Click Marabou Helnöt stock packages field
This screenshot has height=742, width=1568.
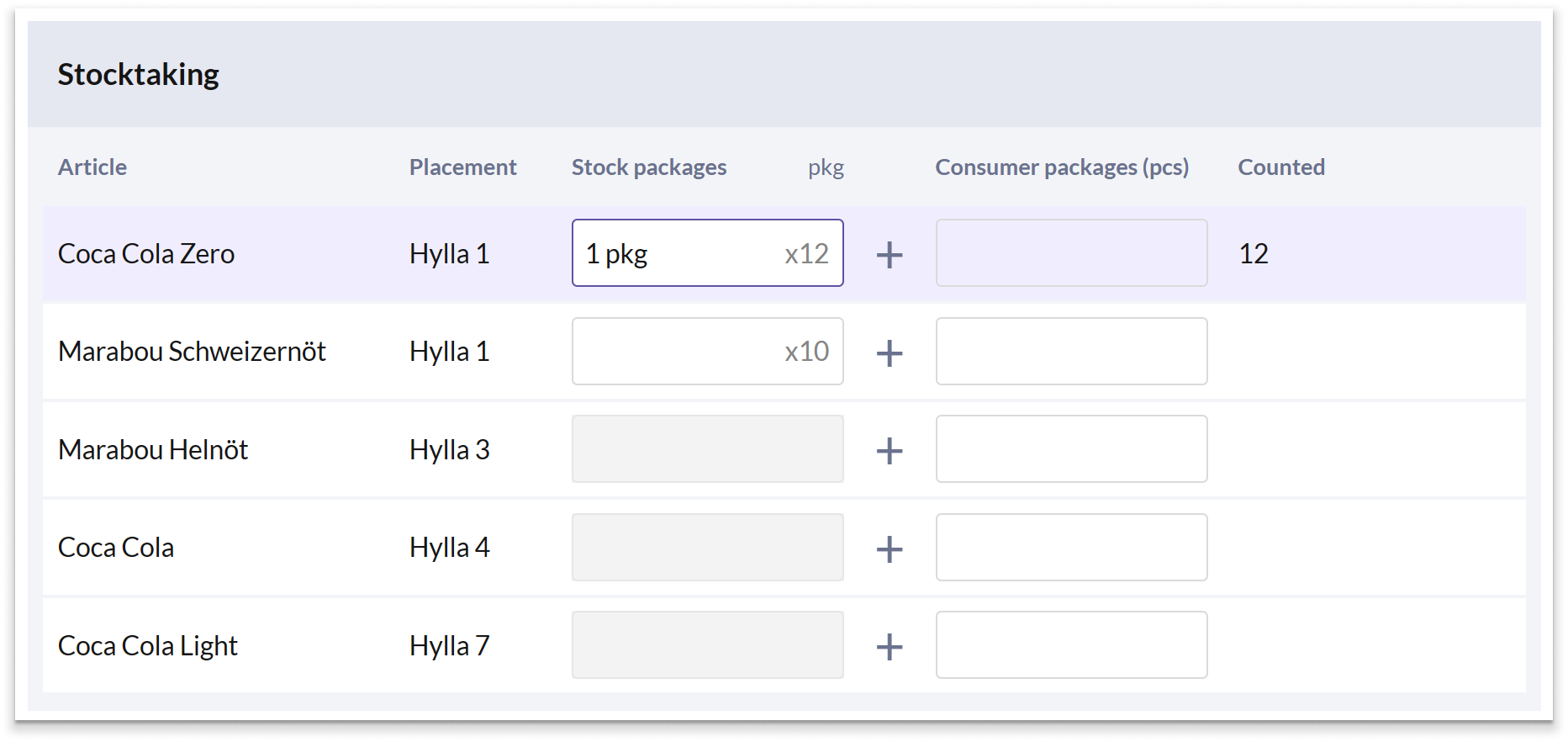click(x=707, y=449)
